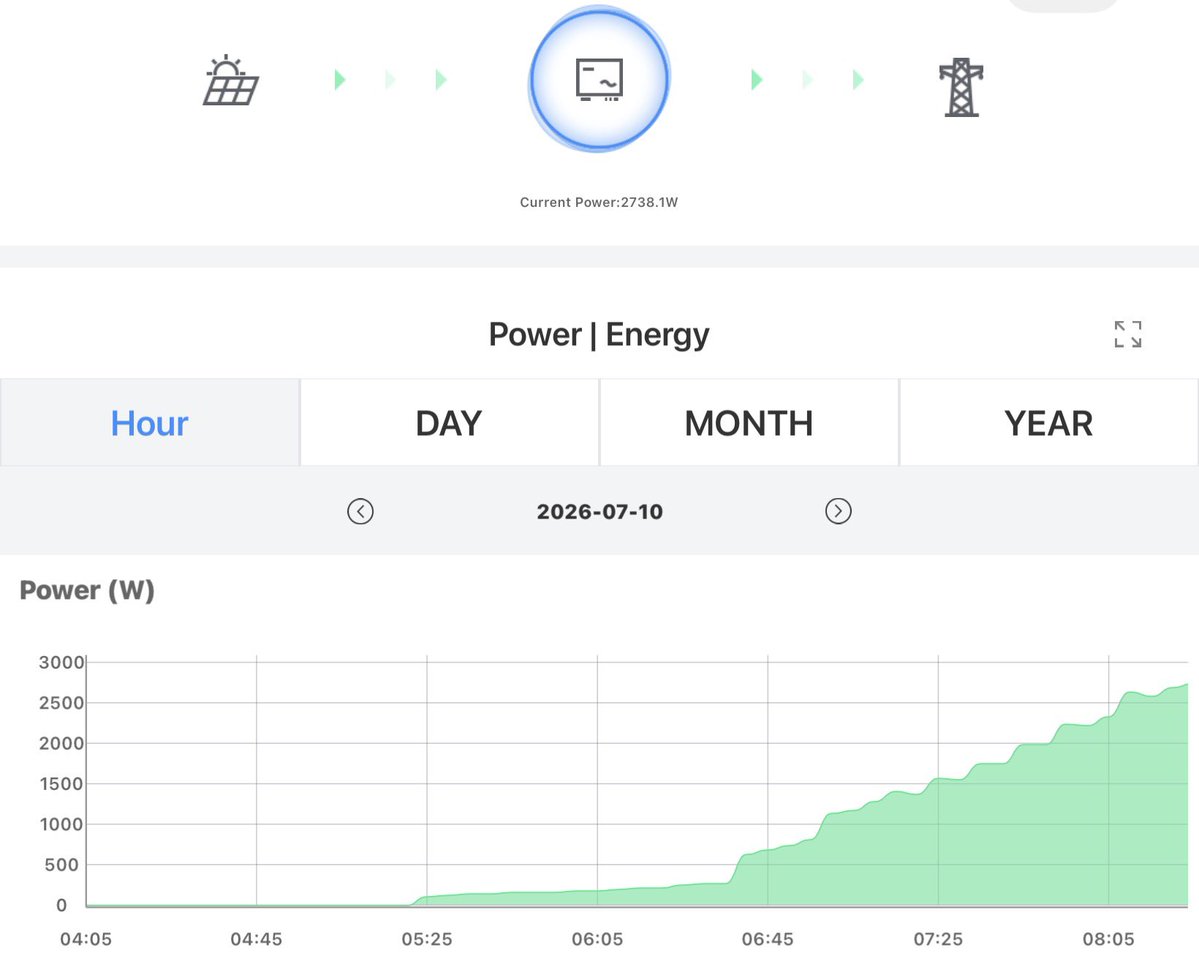This screenshot has width=1199, height=972.
Task: Click the Current Power:2738.1W reading
Action: [x=599, y=203]
